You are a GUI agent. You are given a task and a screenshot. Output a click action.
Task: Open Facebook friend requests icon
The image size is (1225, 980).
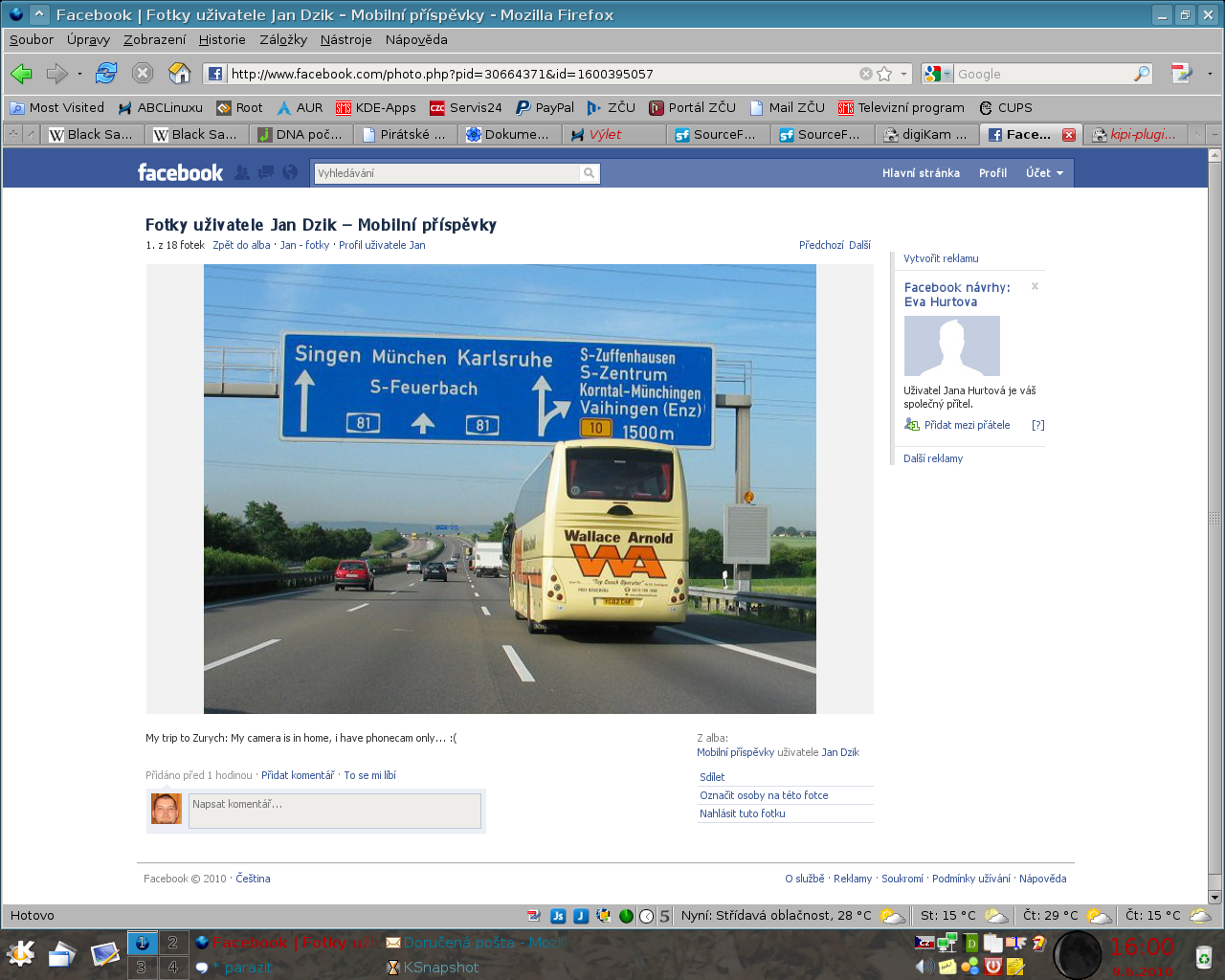[x=242, y=172]
